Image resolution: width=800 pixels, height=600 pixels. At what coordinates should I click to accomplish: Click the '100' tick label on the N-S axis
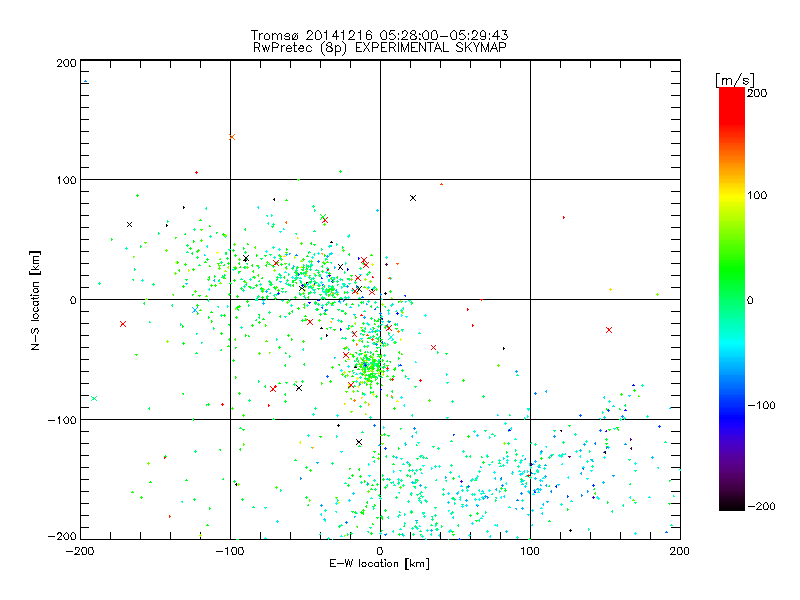click(66, 180)
